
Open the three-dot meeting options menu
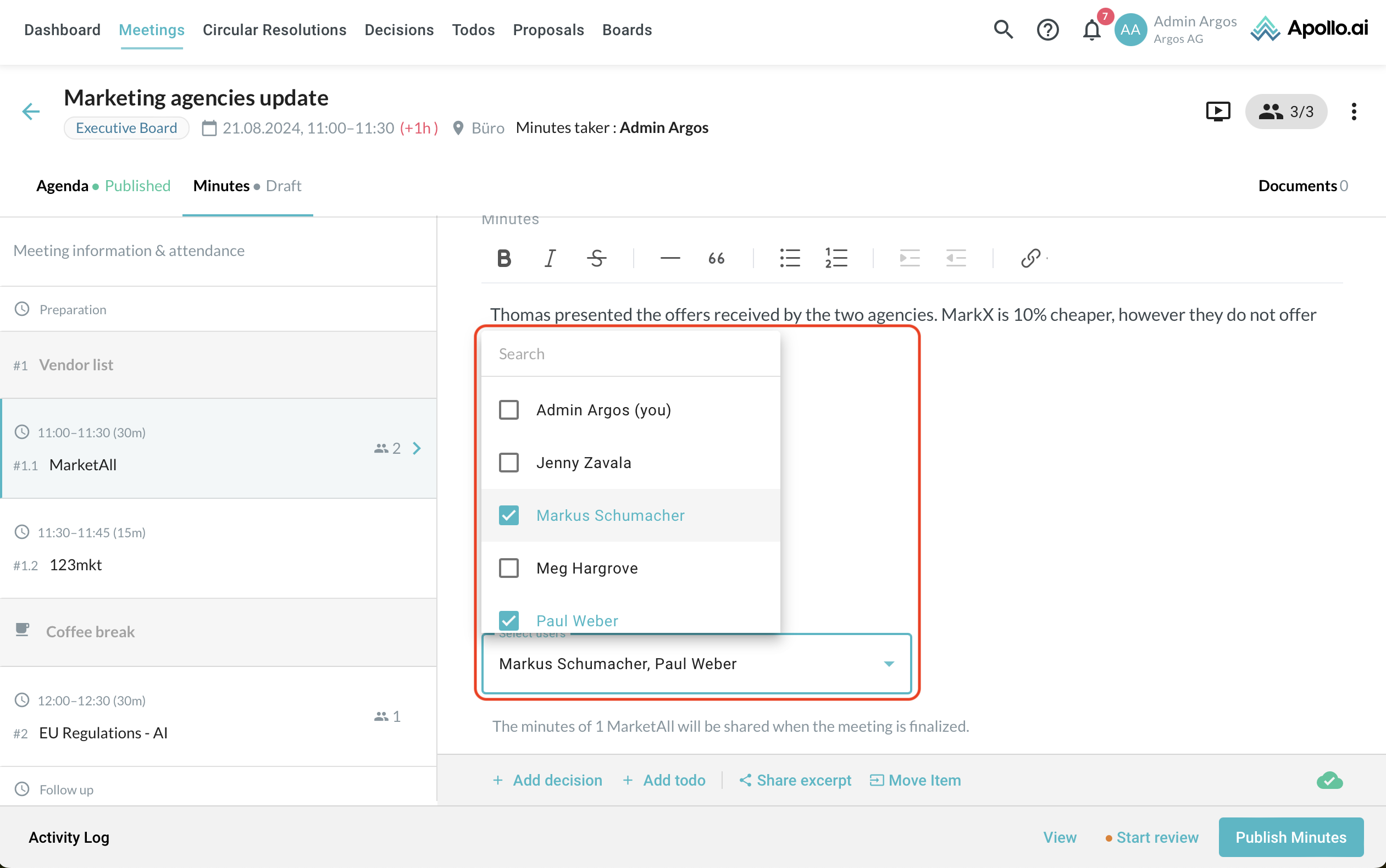click(x=1353, y=112)
